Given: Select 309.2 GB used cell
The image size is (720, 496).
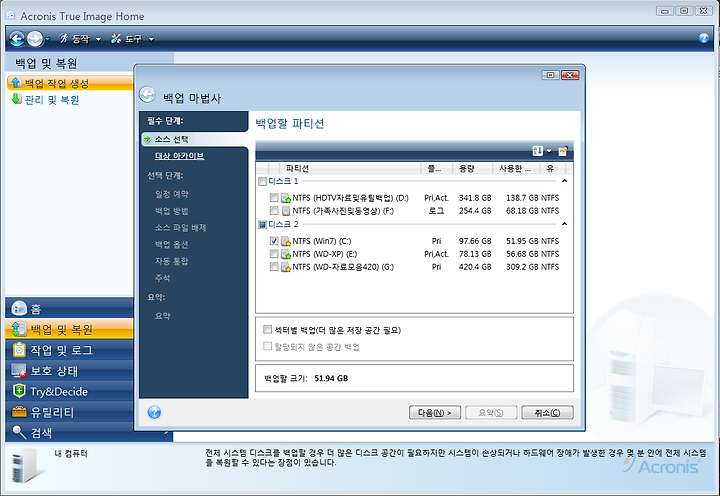Looking at the screenshot, I should pos(522,267).
